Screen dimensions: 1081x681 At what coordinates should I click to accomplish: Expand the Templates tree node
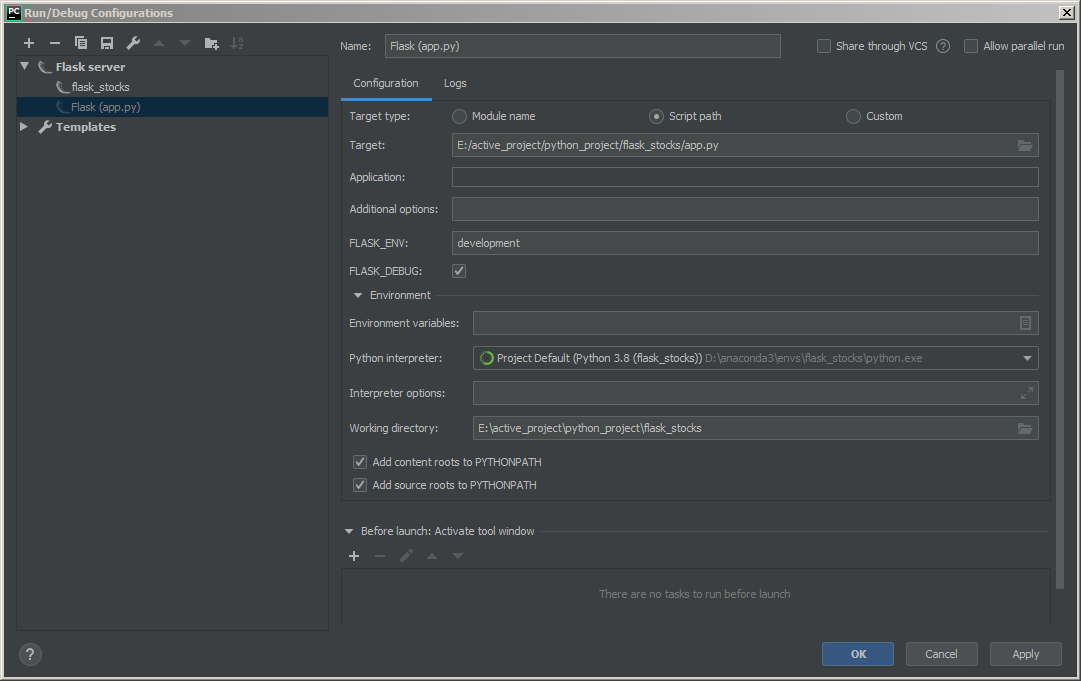pyautogui.click(x=24, y=127)
